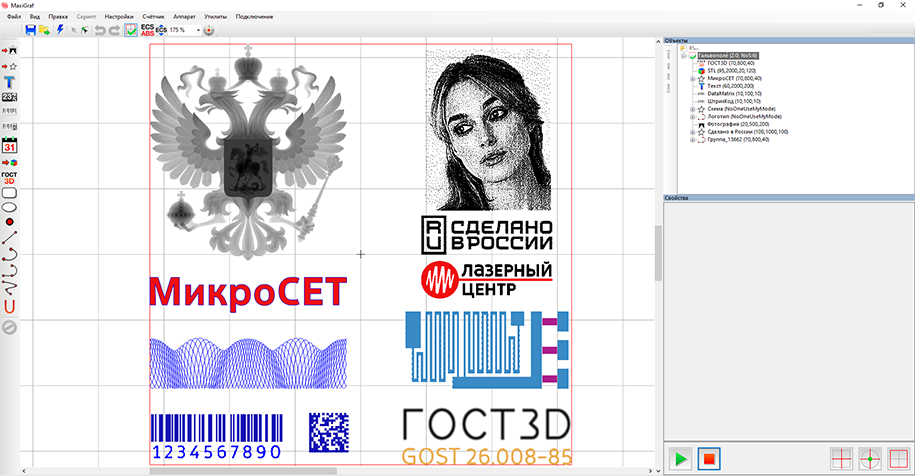Select Фотография (20,500,200) tree item

738,124
